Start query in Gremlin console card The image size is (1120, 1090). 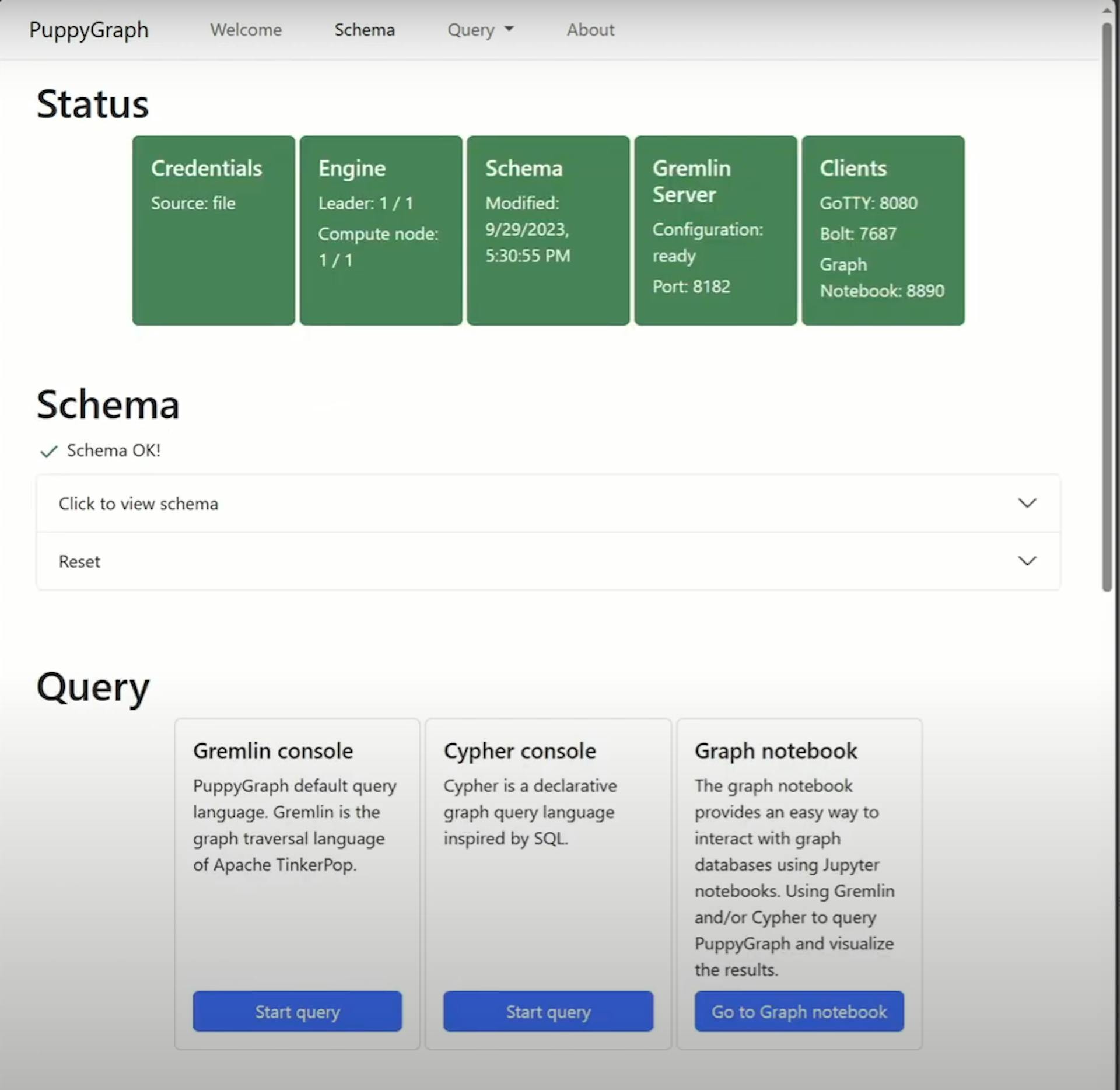pyautogui.click(x=297, y=1011)
